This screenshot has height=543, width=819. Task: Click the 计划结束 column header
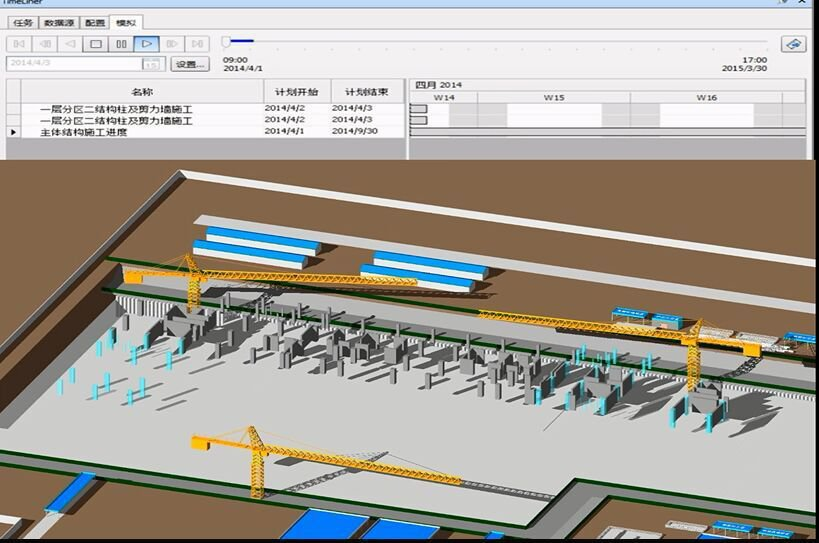point(367,91)
